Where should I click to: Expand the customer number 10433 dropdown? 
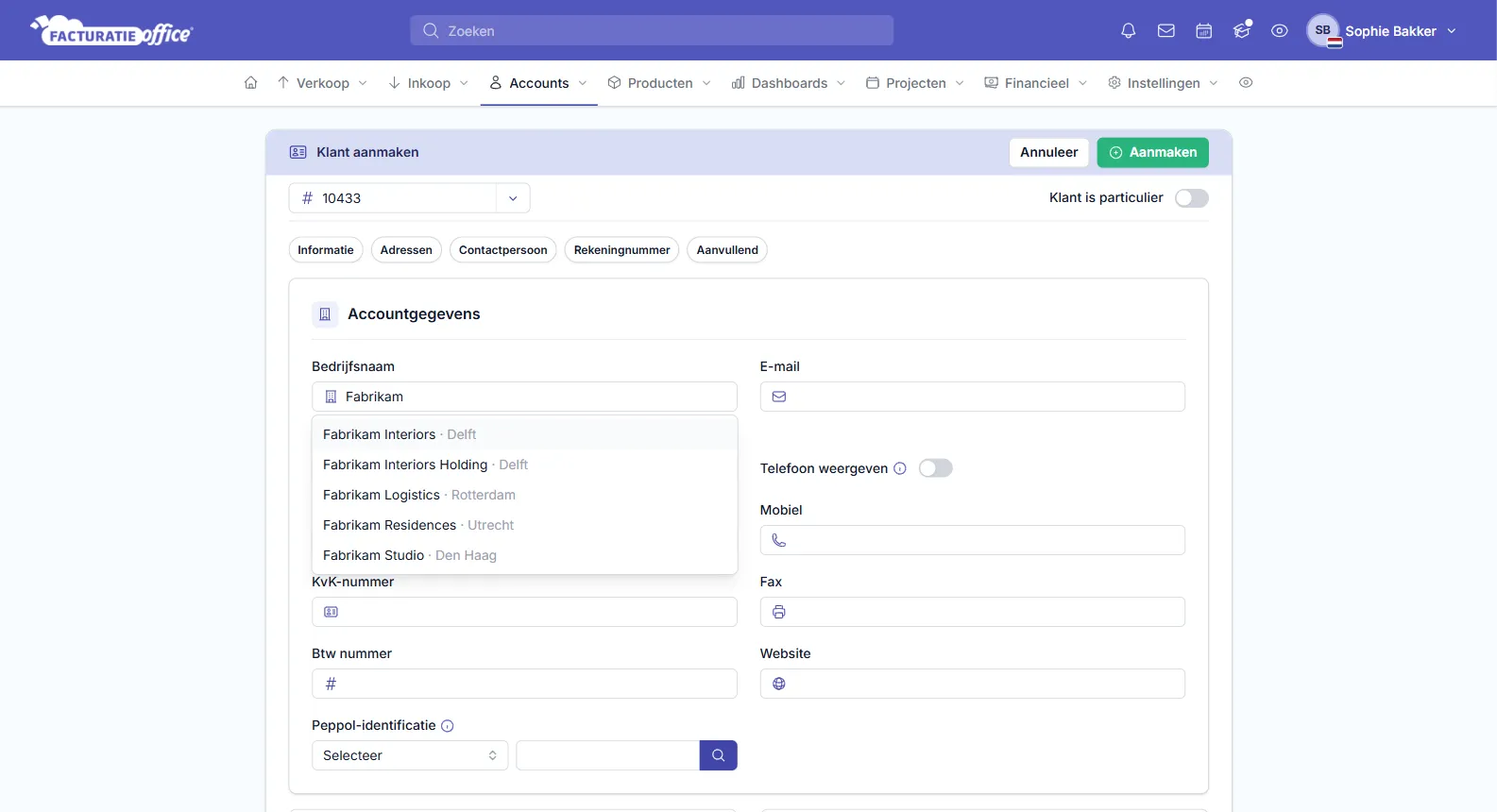[x=513, y=198]
